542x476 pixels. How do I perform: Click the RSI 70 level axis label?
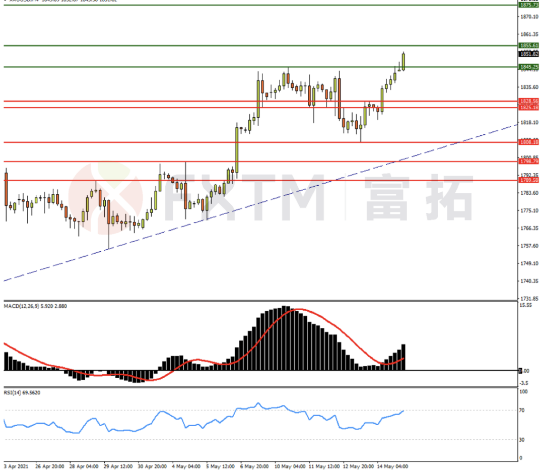[522, 410]
